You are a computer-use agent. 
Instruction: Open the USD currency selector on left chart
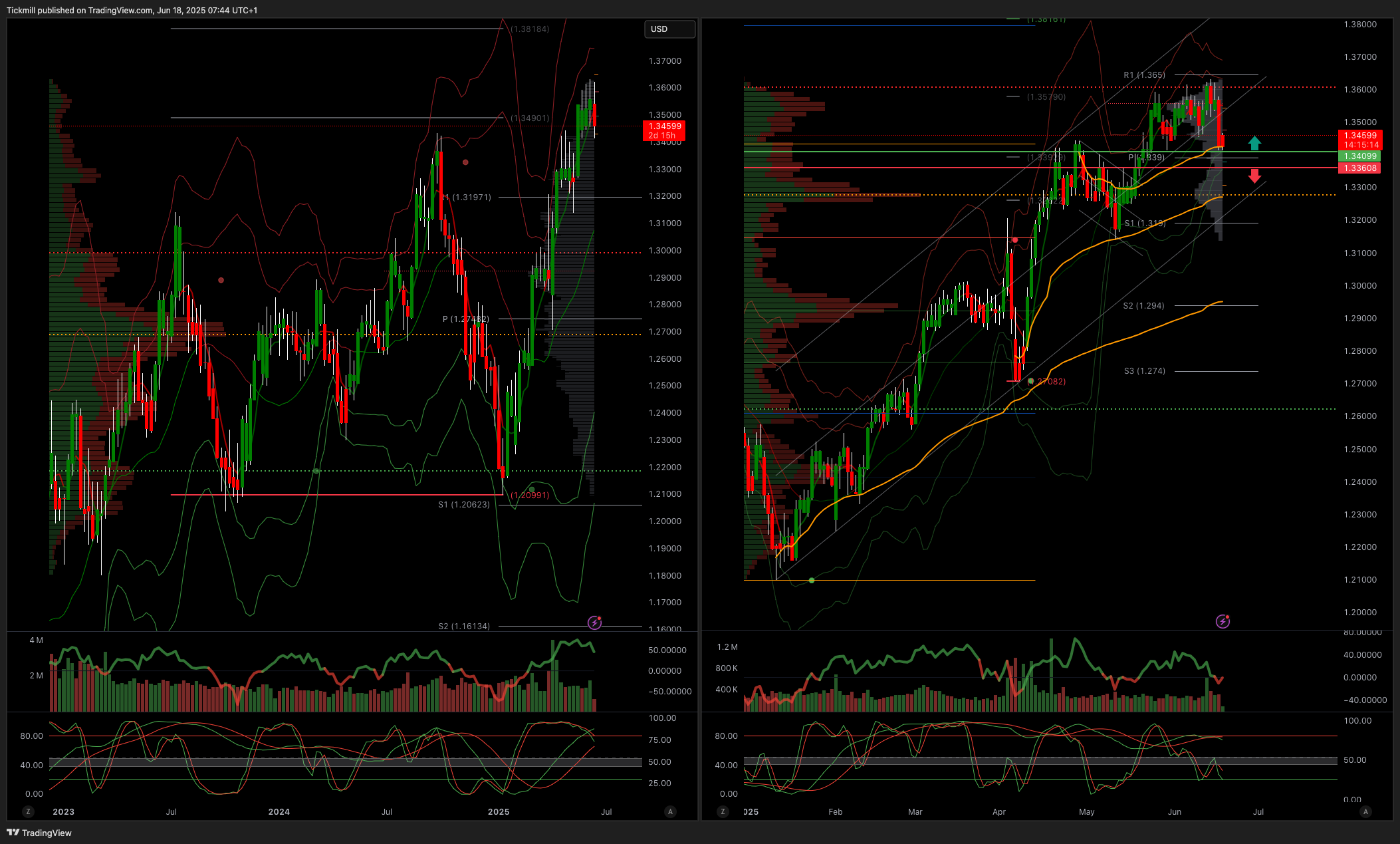click(x=669, y=29)
